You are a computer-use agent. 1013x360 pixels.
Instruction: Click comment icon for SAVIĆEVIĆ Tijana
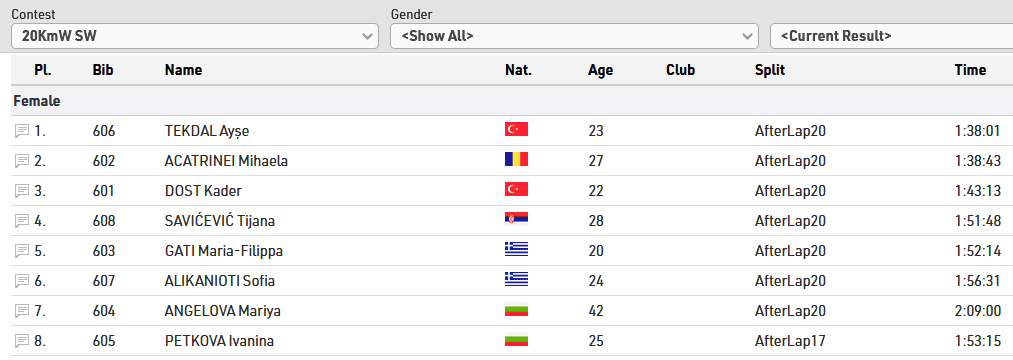(22, 221)
